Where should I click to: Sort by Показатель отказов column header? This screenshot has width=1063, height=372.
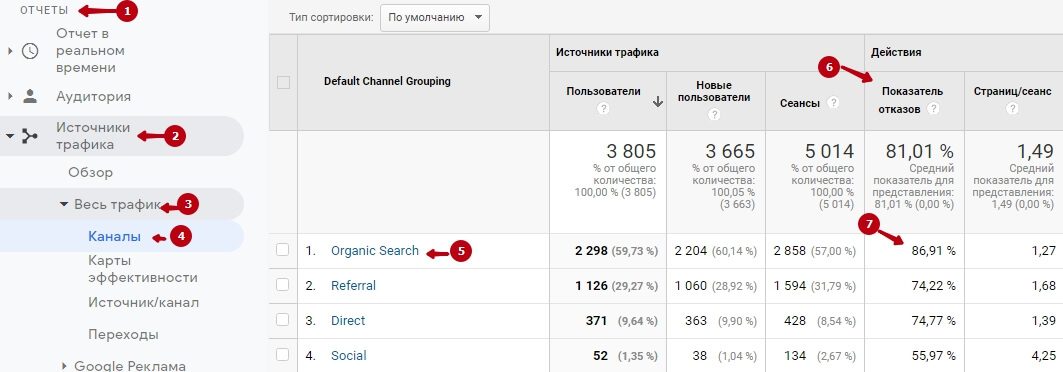point(912,100)
